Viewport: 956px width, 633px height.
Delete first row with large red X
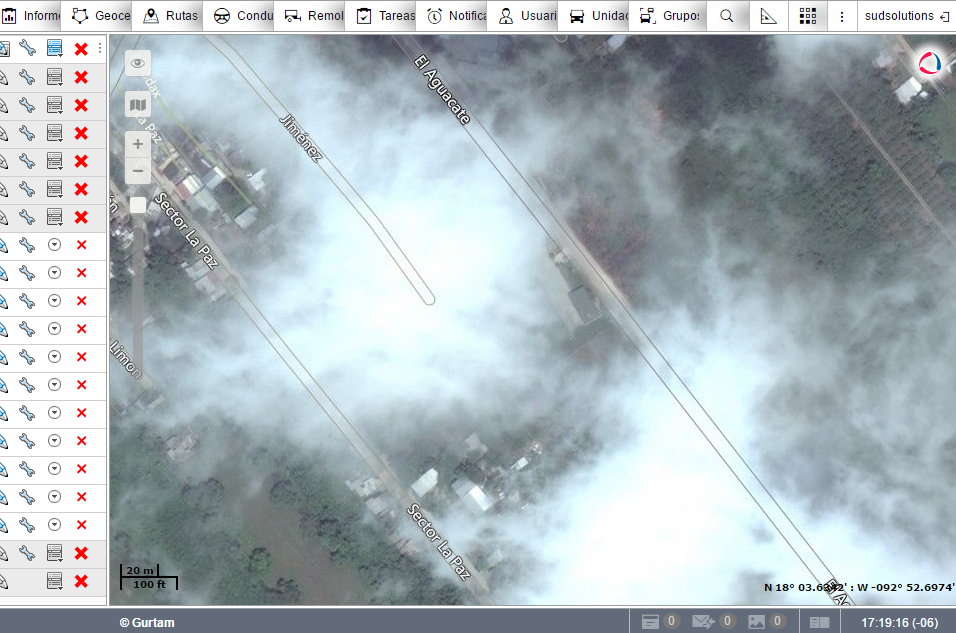click(x=82, y=49)
